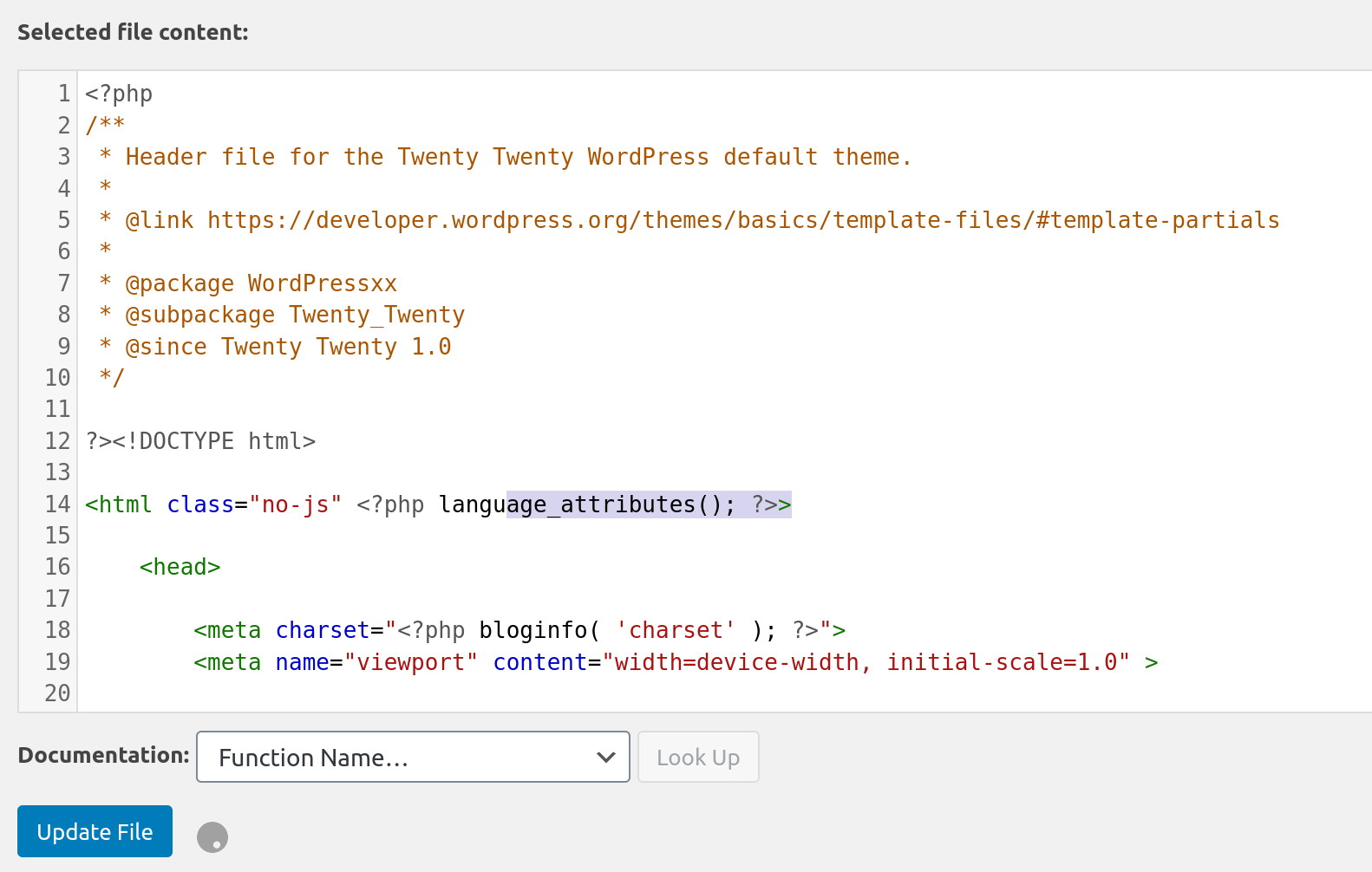Click the developer.wordpress.org @link URL text
Viewport: 1372px width, 872px height.
tap(743, 220)
